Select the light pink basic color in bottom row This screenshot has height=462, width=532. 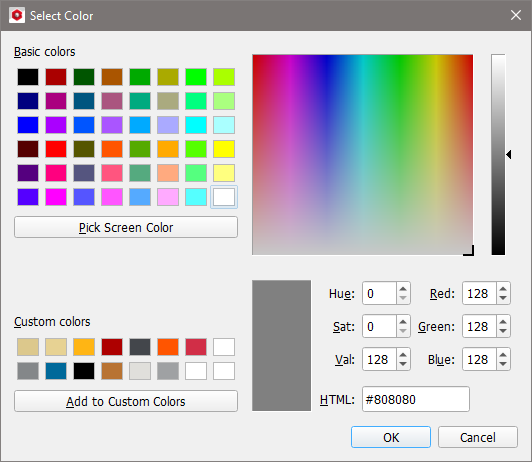click(x=168, y=197)
